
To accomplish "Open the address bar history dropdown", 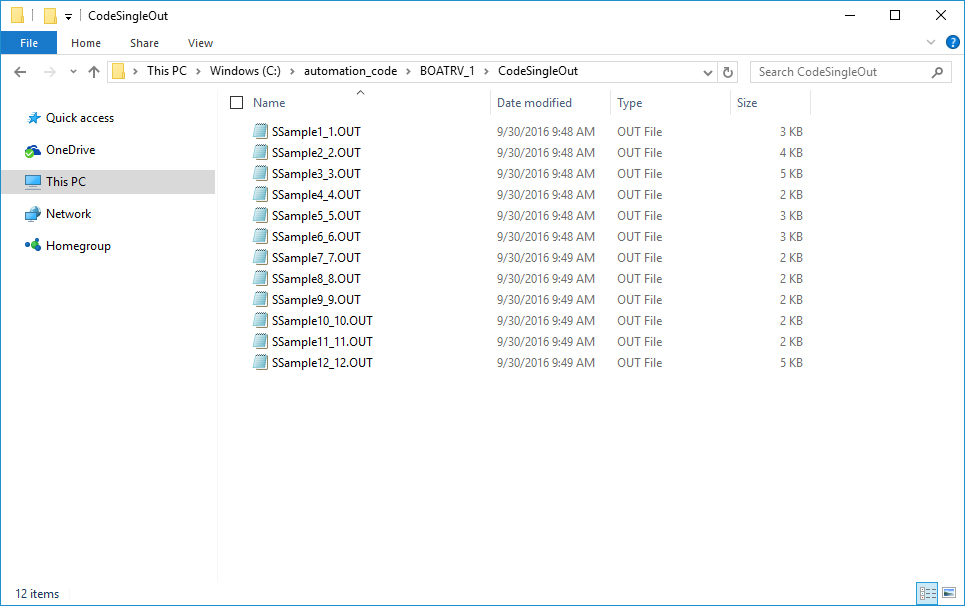I will click(708, 71).
